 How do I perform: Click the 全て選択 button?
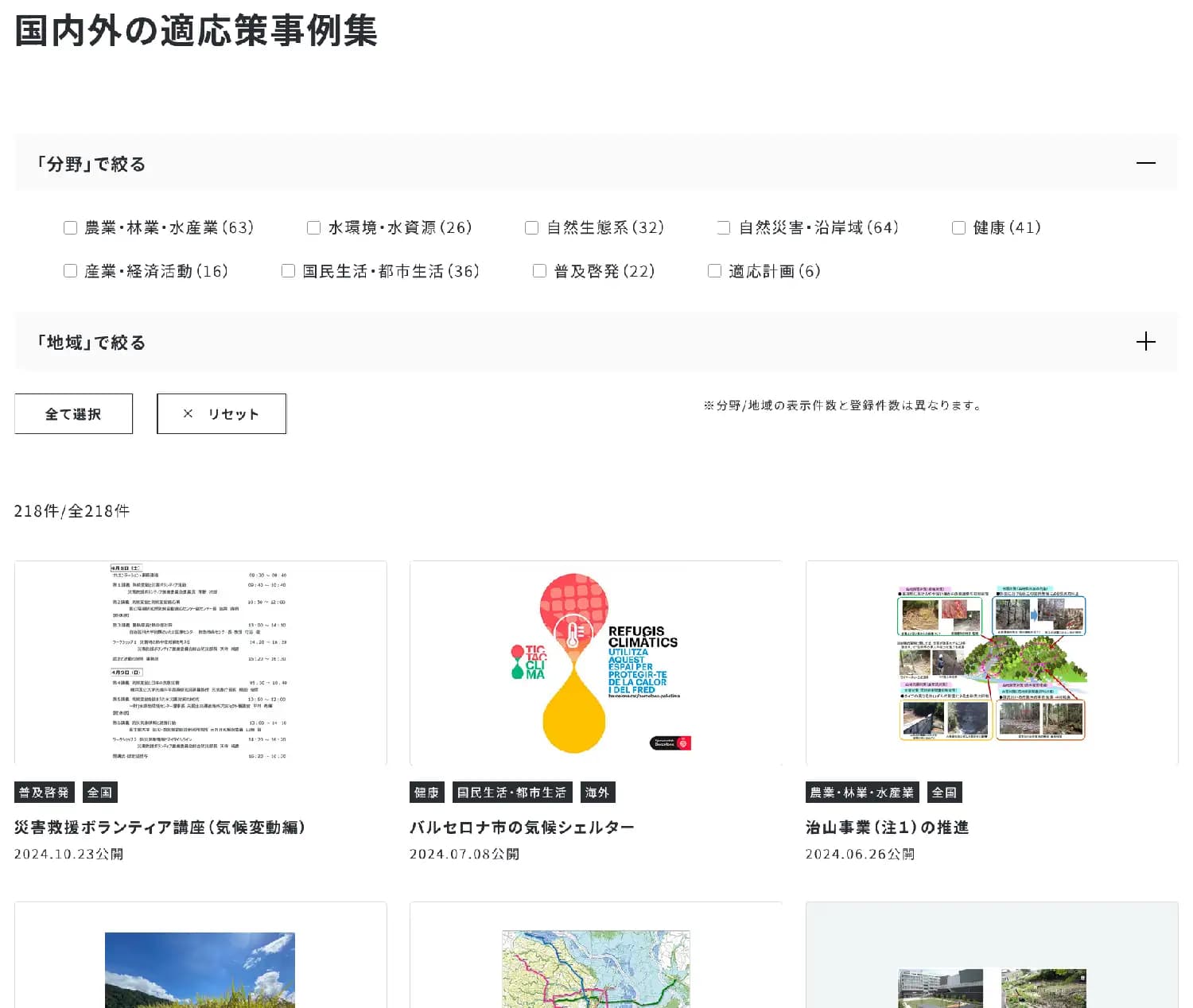73,413
